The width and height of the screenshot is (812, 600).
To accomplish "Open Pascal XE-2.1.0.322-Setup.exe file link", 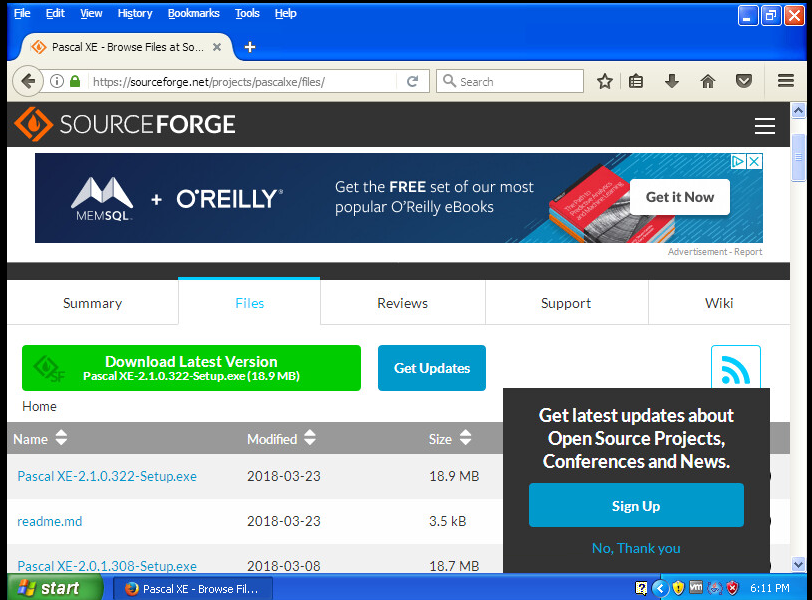I will pos(107,476).
